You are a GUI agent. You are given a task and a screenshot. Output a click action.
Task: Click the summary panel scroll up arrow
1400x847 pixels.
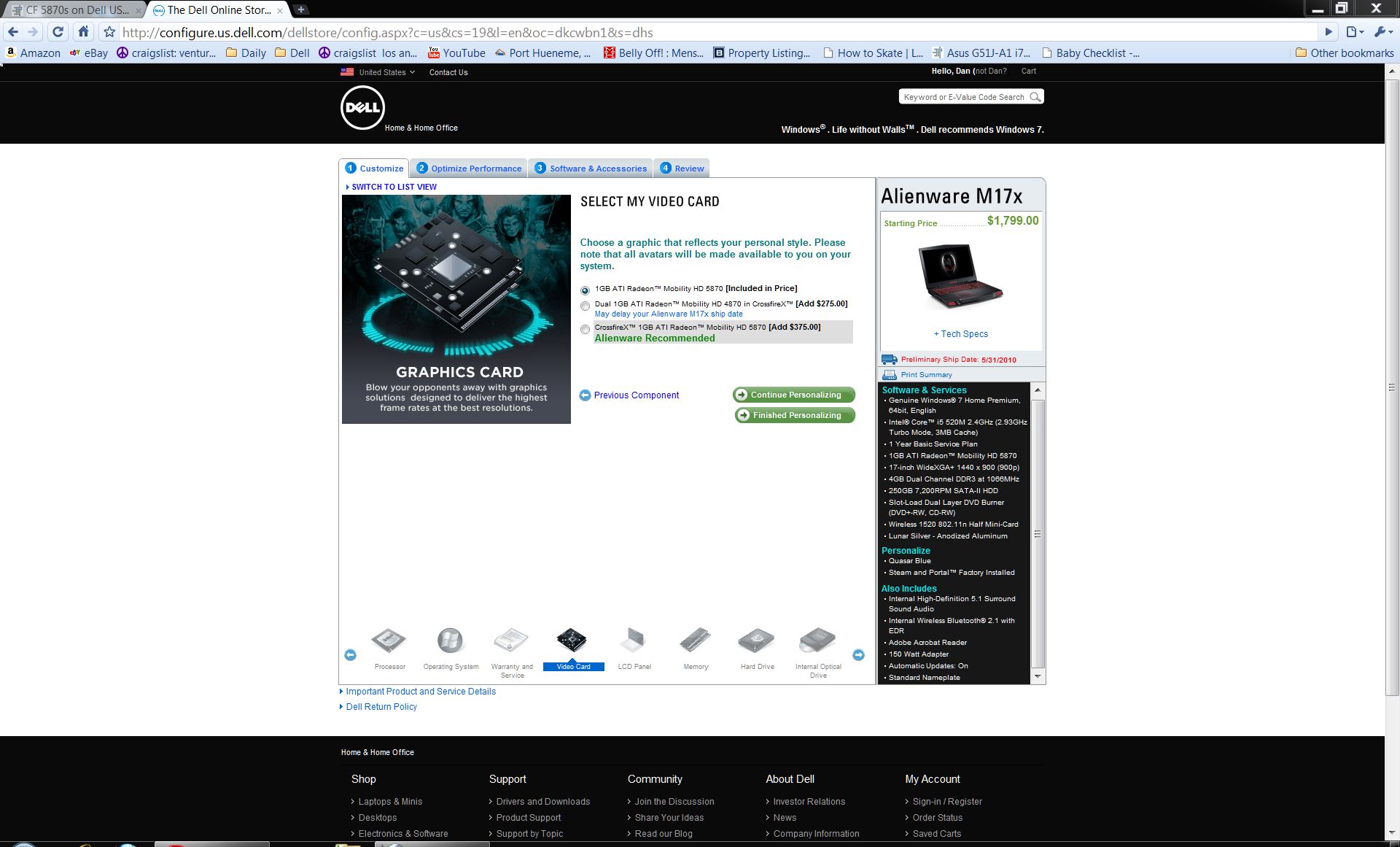coord(1038,390)
